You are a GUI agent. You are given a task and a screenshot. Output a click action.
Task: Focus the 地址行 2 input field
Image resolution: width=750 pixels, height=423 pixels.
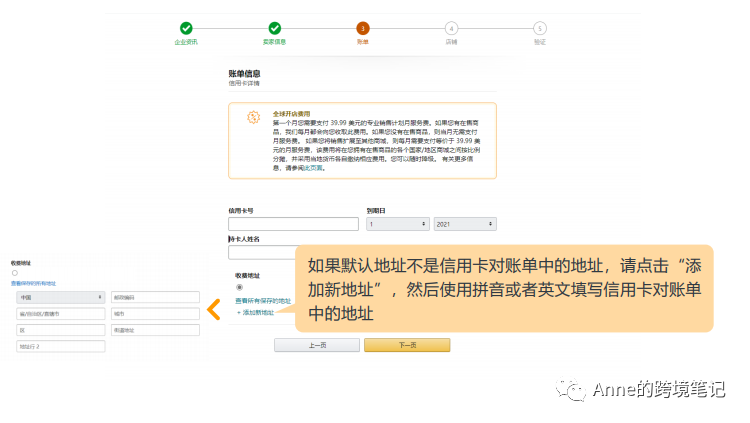[60, 346]
